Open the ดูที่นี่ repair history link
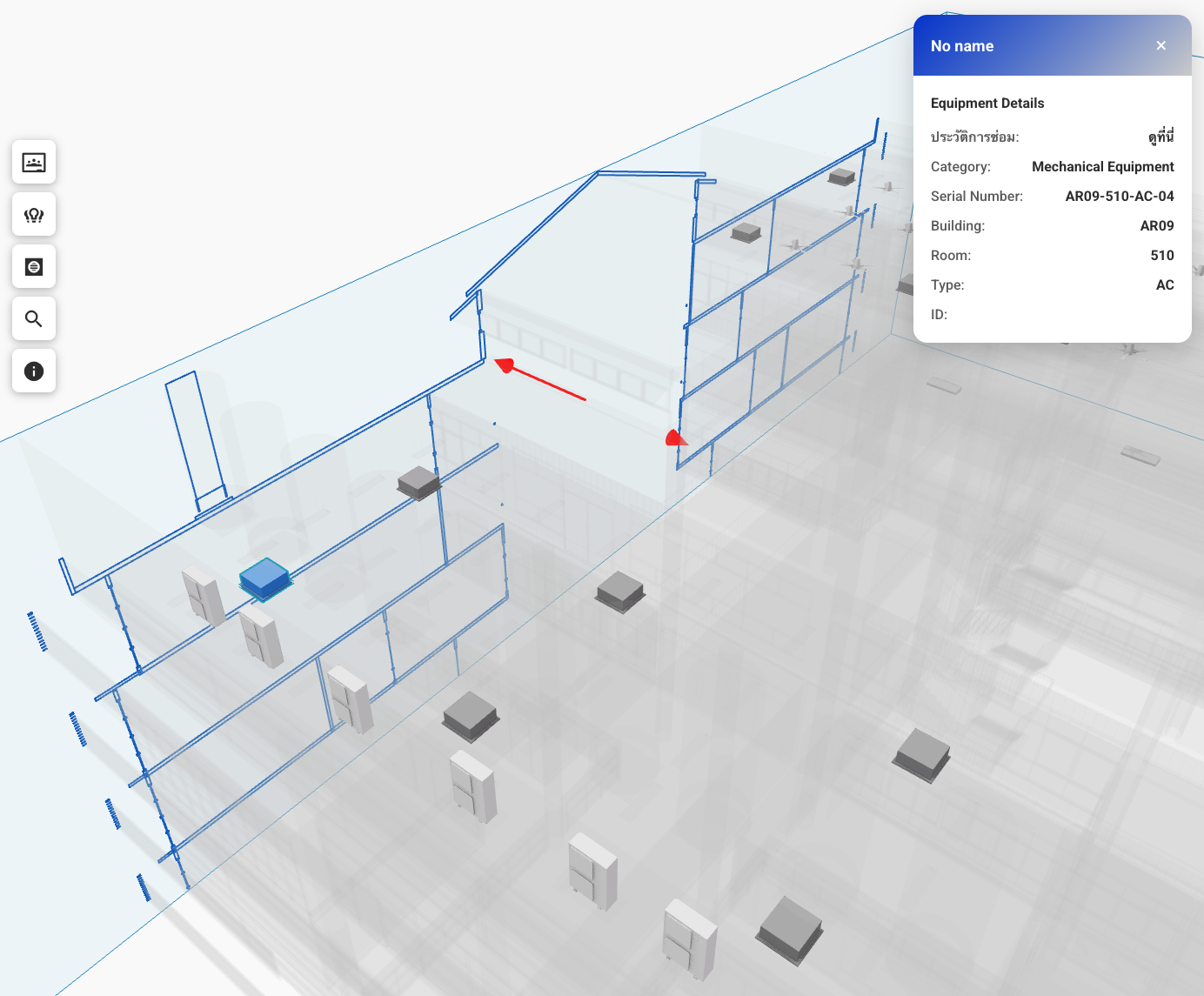 point(1161,137)
